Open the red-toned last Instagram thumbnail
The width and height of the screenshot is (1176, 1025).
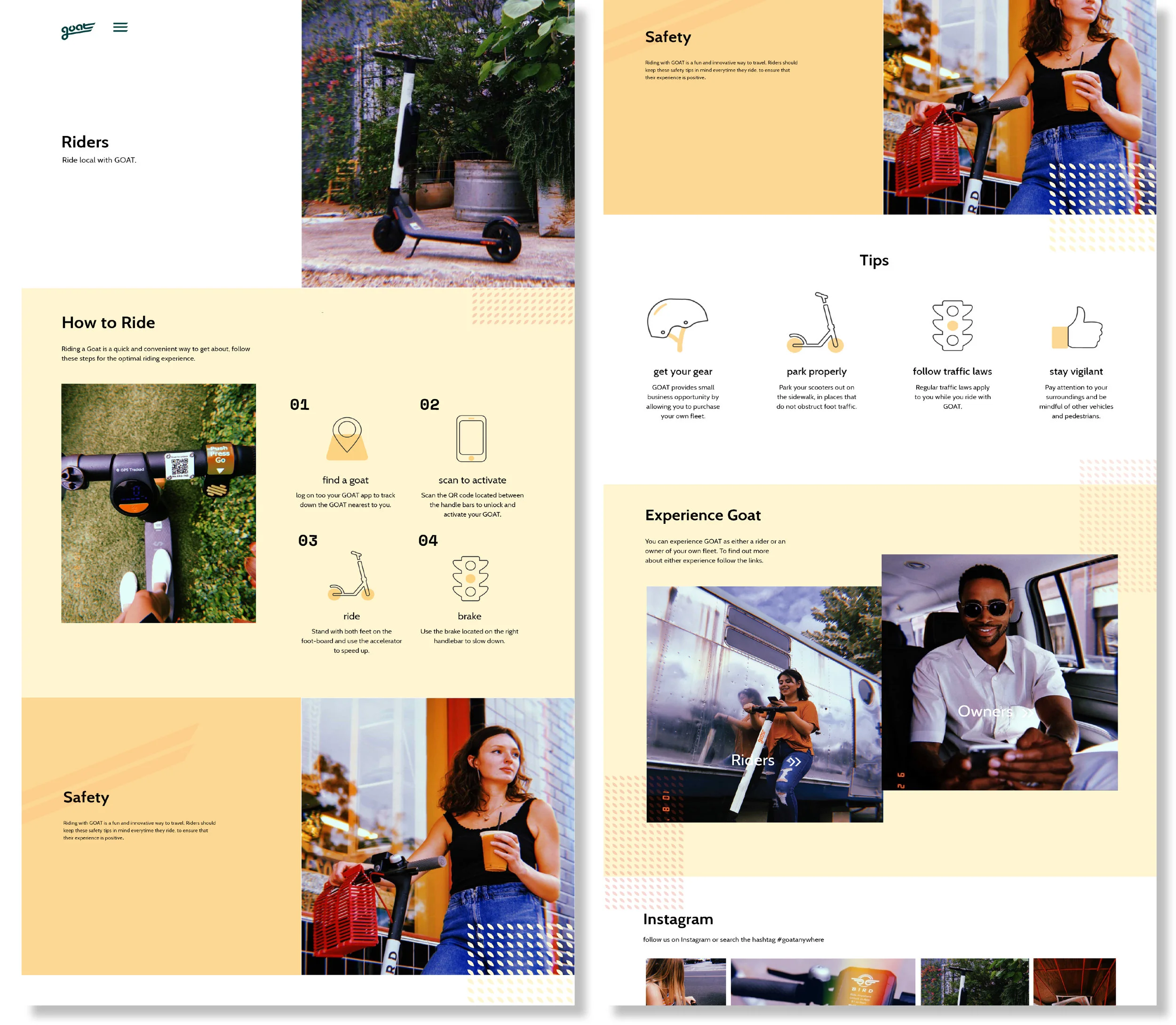(x=1074, y=982)
